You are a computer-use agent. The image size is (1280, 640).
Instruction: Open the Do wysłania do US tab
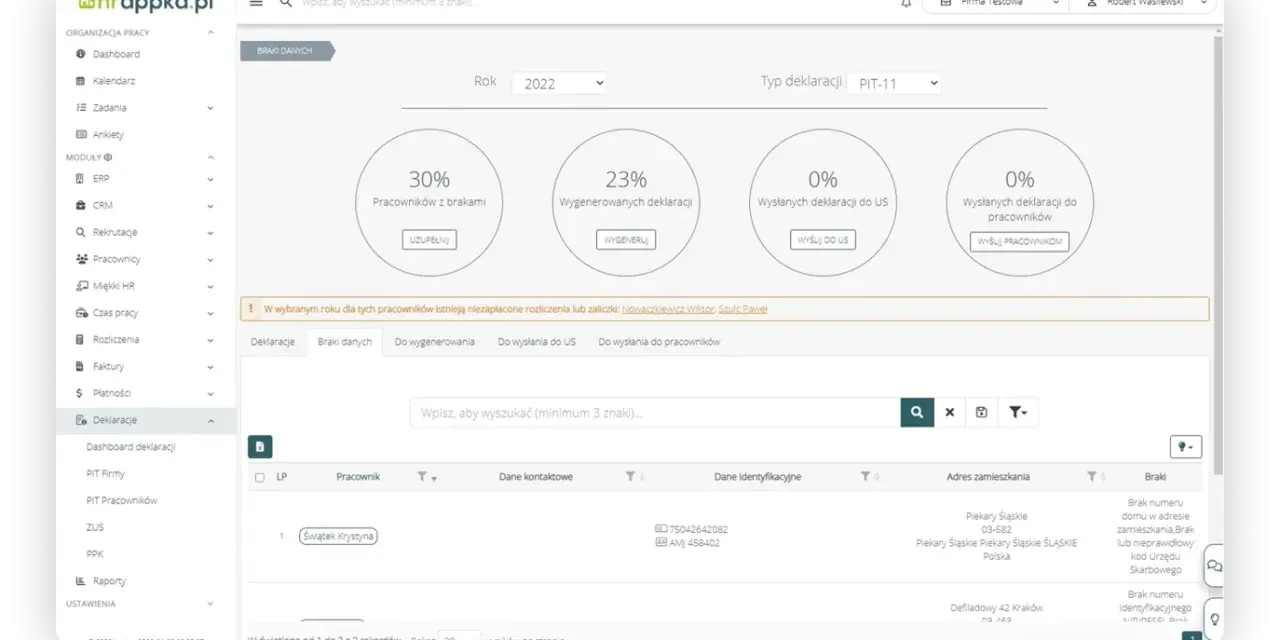click(x=537, y=342)
